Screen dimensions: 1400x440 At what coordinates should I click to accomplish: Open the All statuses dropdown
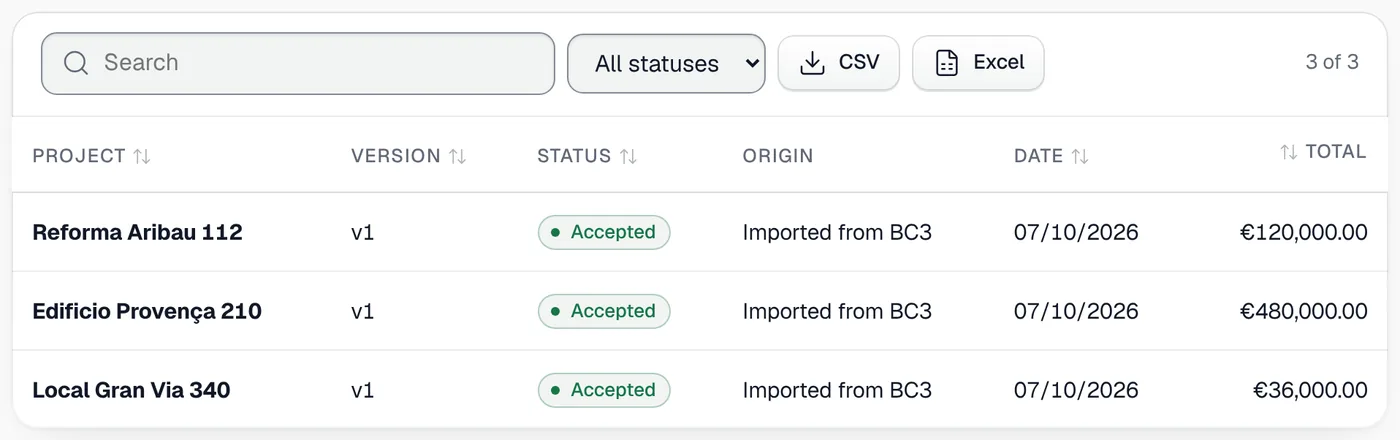666,64
